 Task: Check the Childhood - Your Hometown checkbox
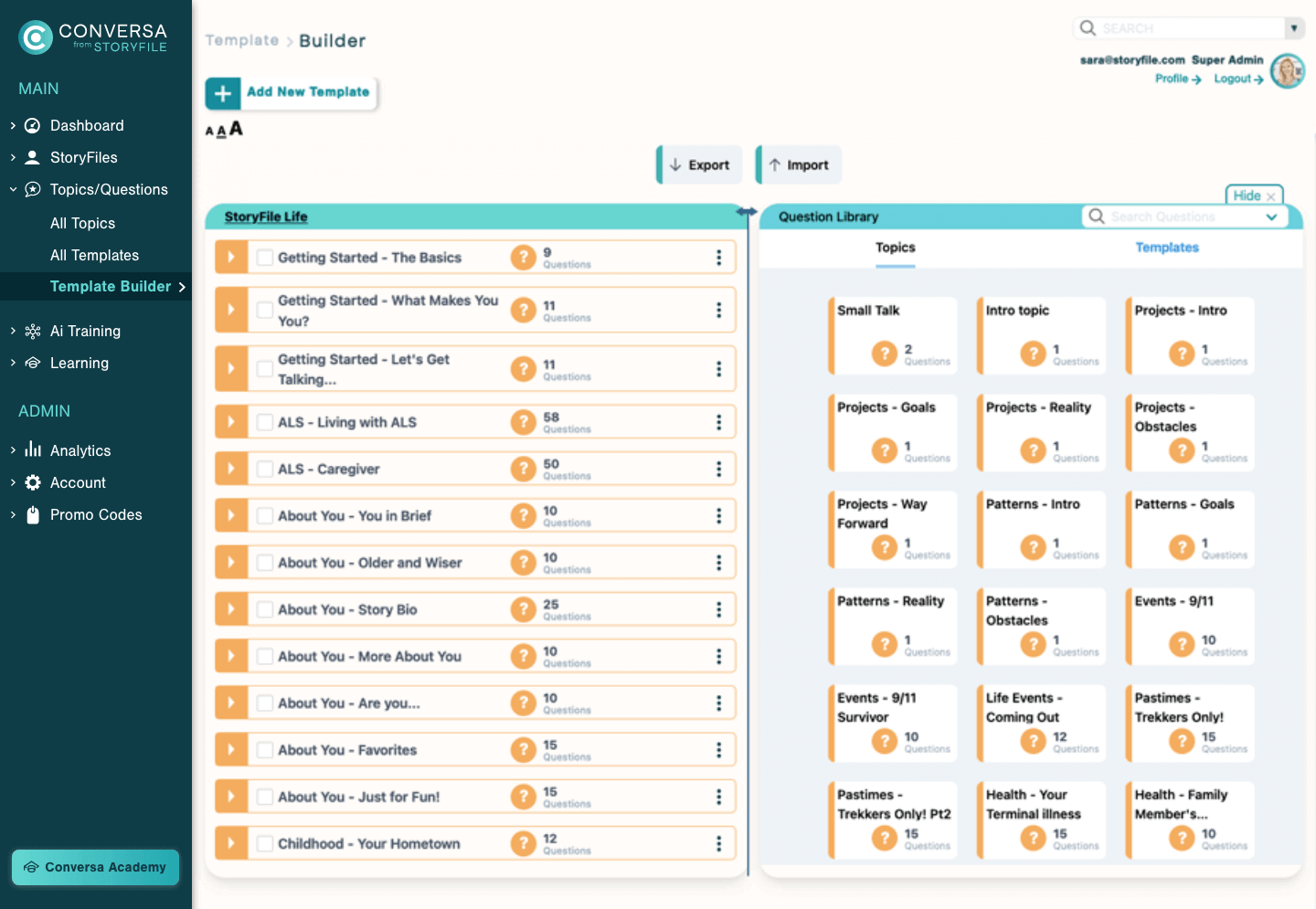265,843
